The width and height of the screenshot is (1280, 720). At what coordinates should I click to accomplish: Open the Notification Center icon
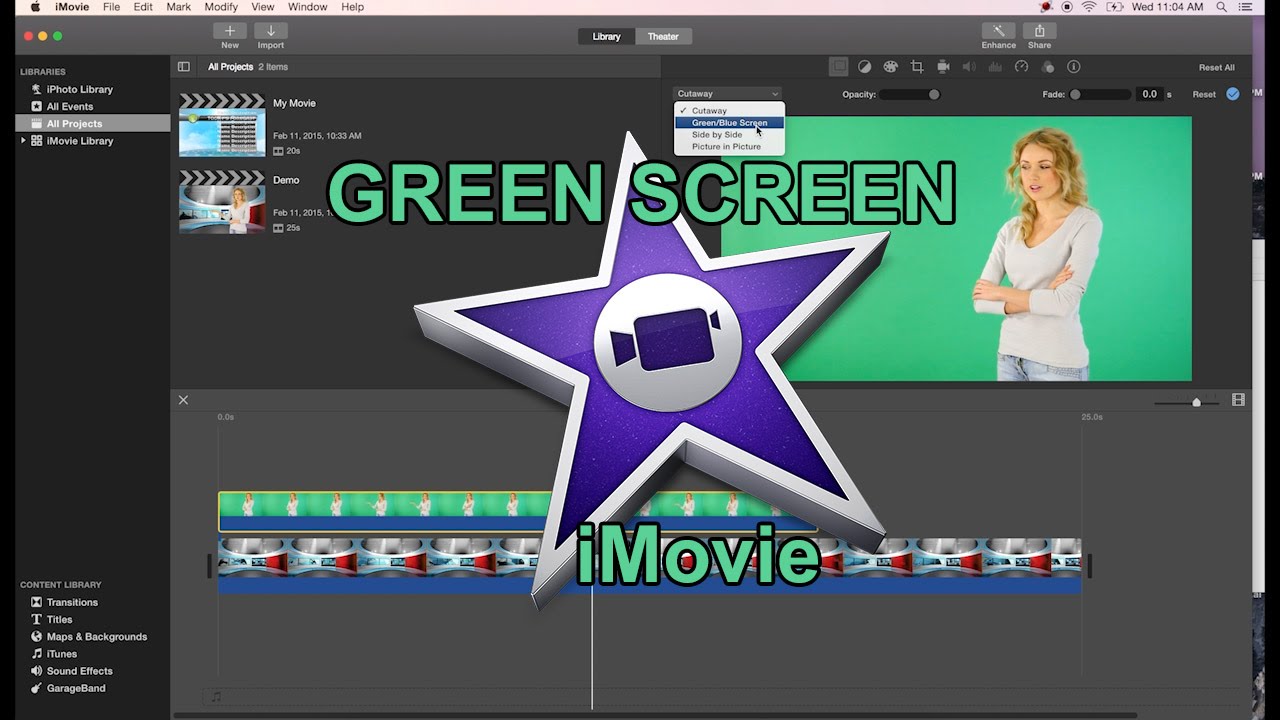click(1247, 7)
